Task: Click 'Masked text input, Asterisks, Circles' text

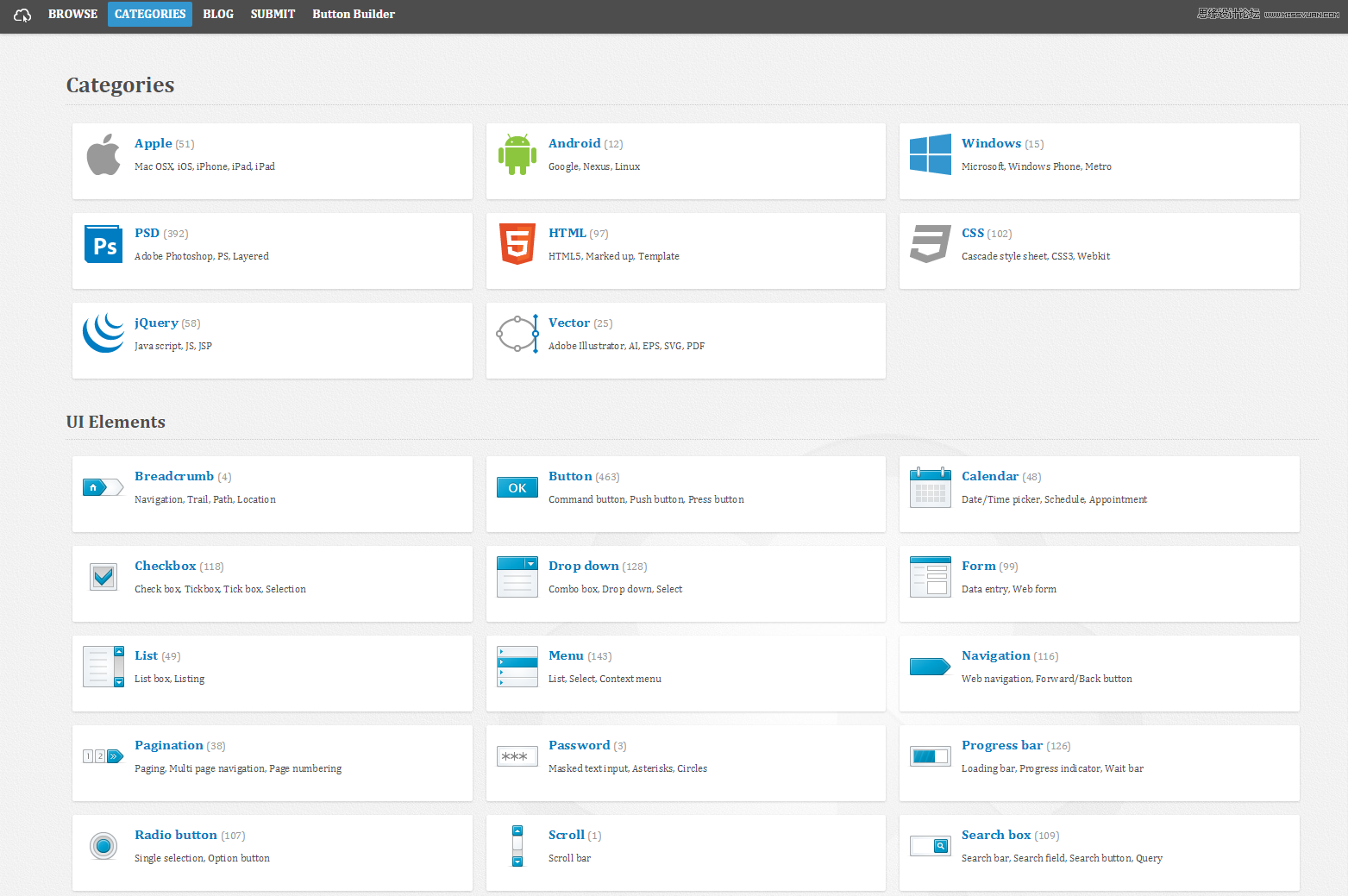Action: click(x=628, y=768)
